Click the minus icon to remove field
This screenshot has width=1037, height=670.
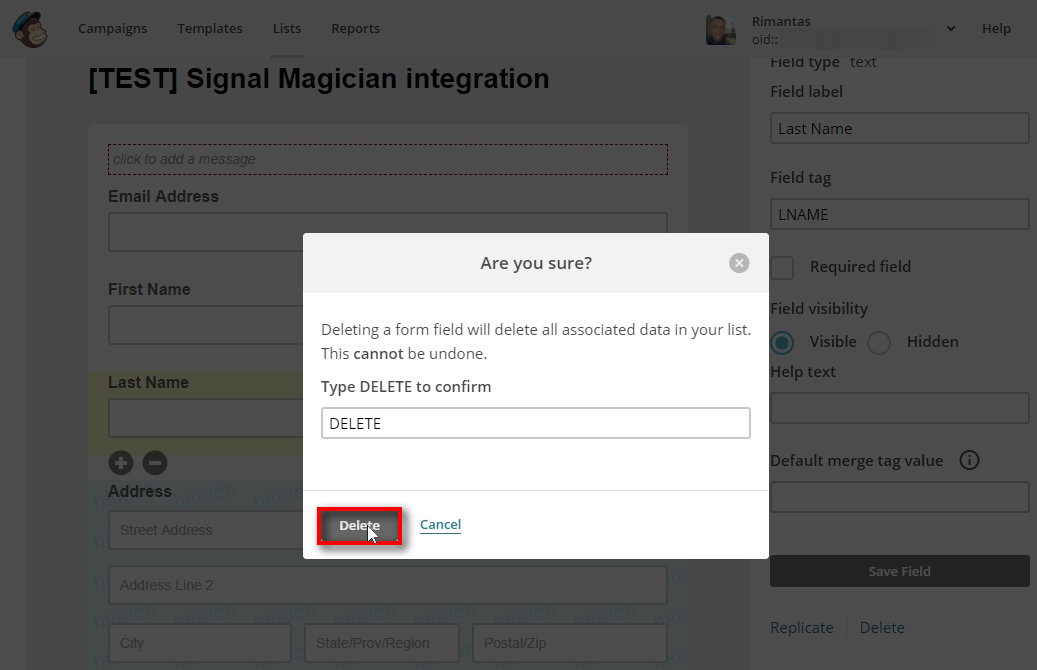(155, 463)
